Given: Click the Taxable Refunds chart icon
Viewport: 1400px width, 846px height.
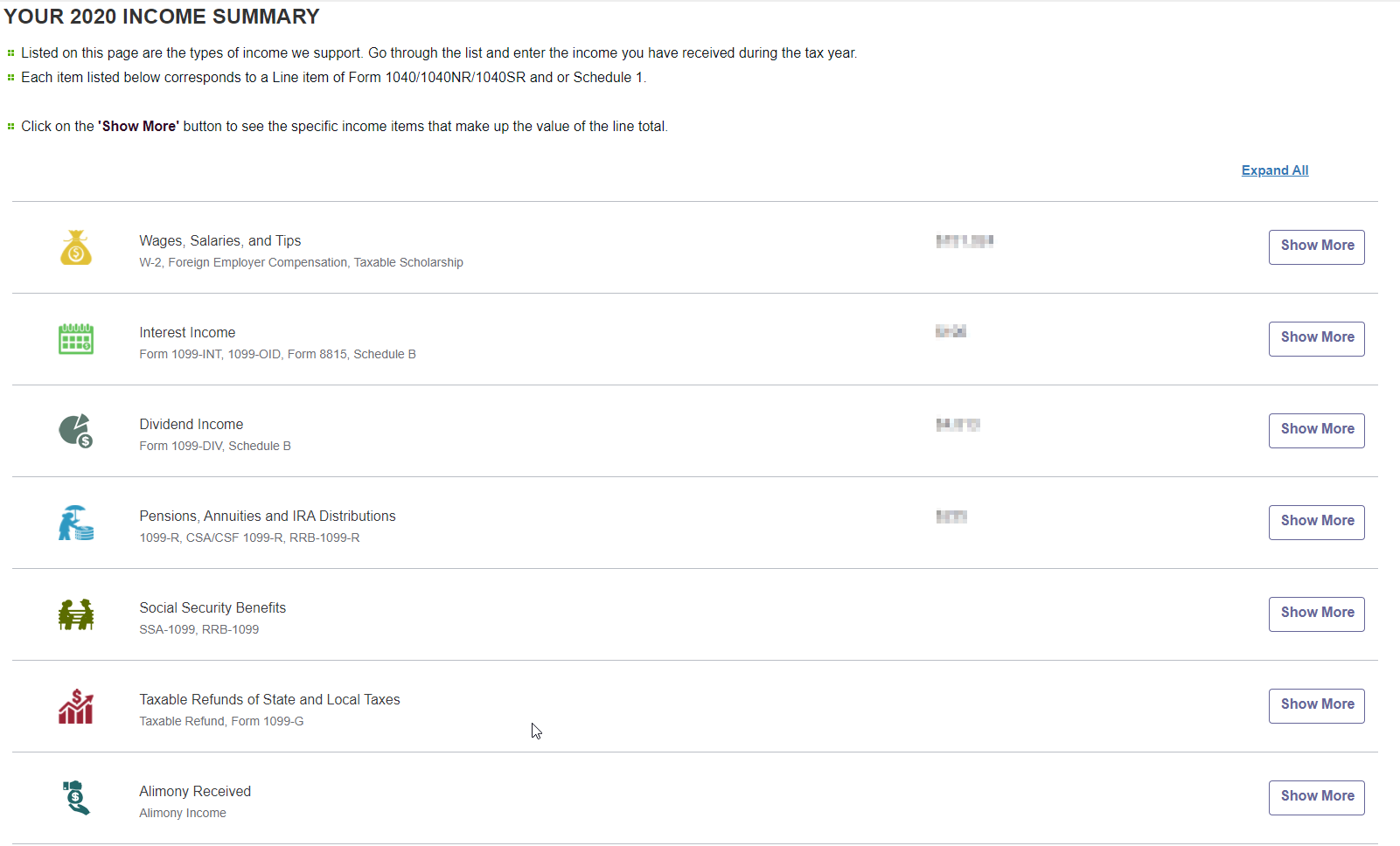Looking at the screenshot, I should coord(76,706).
